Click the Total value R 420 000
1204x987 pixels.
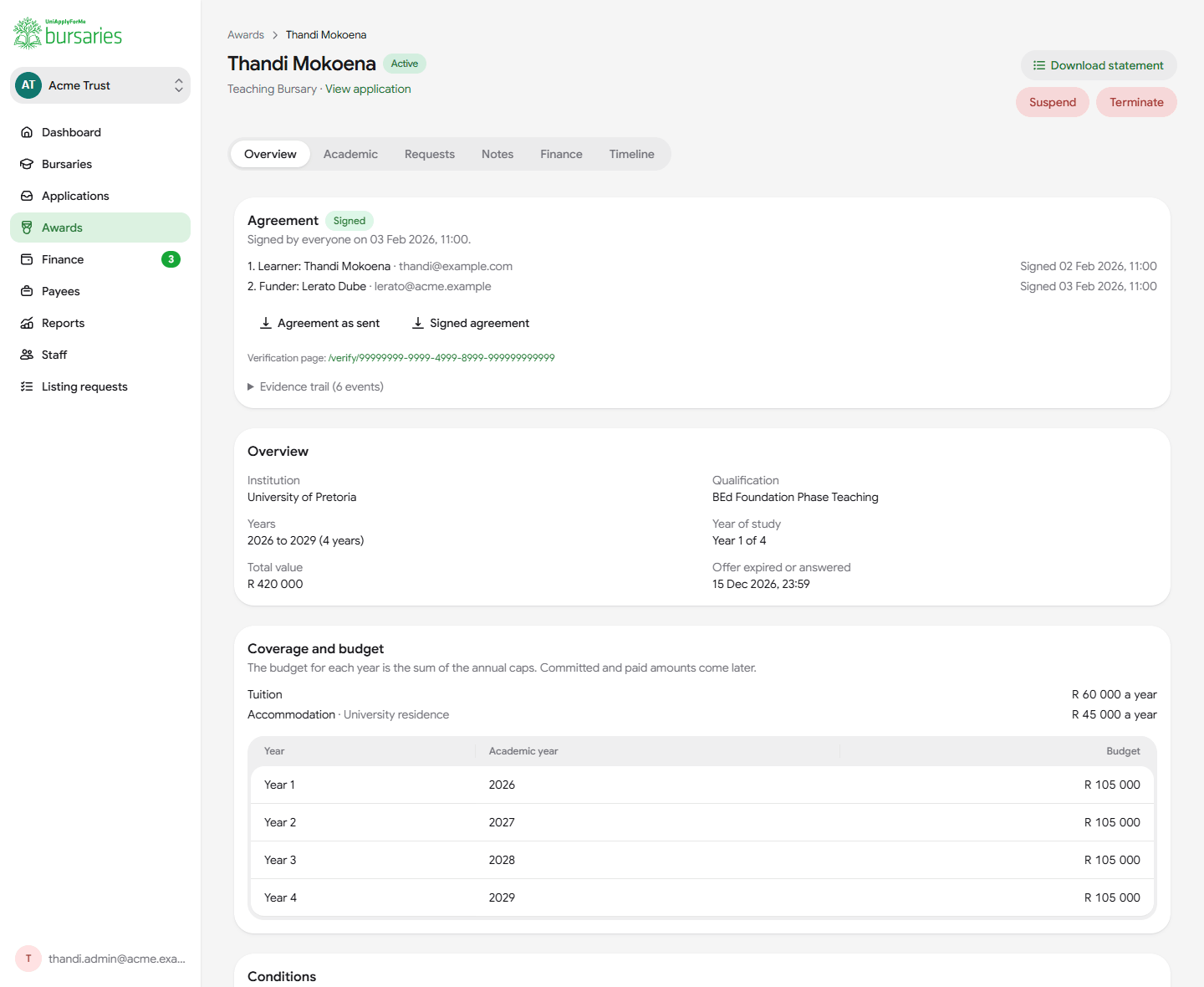[275, 584]
